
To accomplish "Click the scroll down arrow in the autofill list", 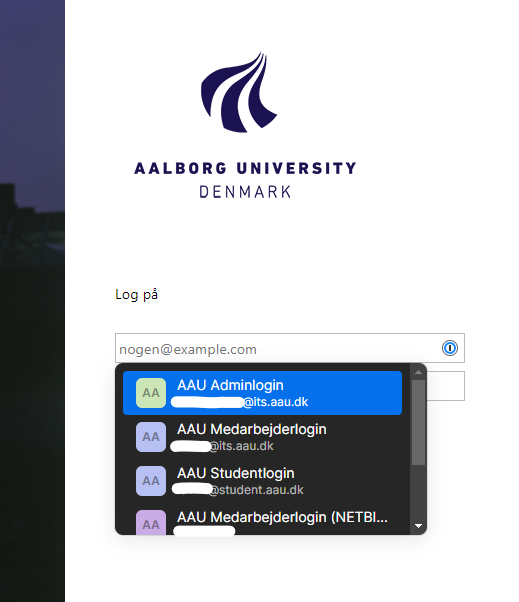I will [x=418, y=526].
